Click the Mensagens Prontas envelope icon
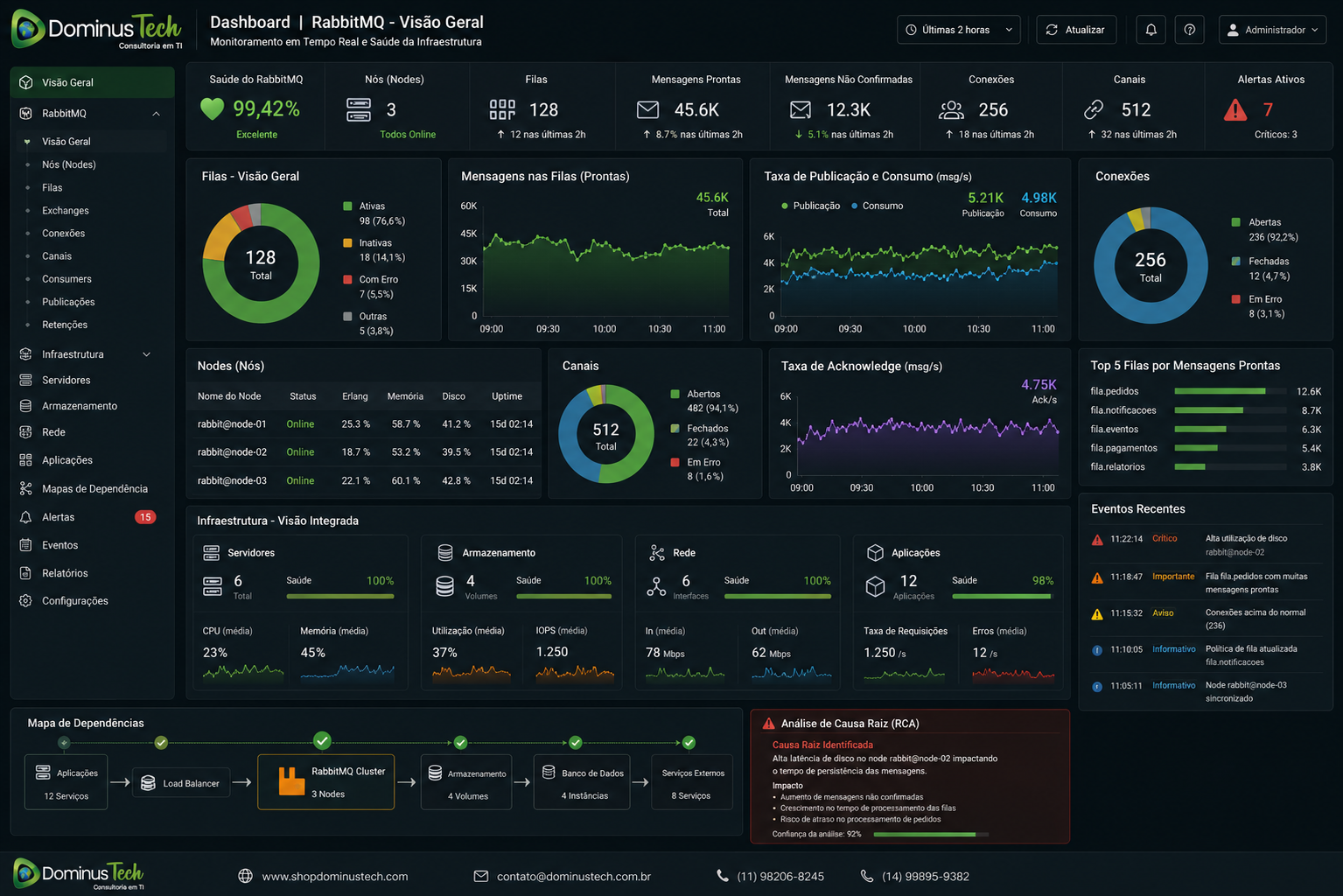This screenshot has width=1343, height=896. 647,109
